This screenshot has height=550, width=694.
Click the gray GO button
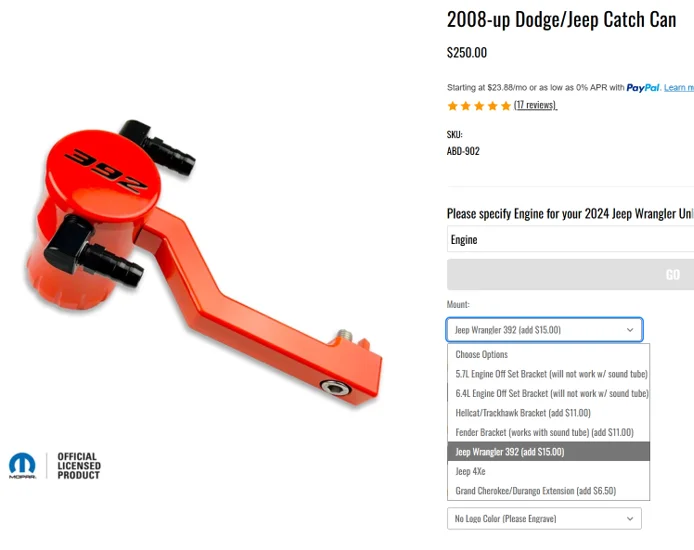pos(571,275)
